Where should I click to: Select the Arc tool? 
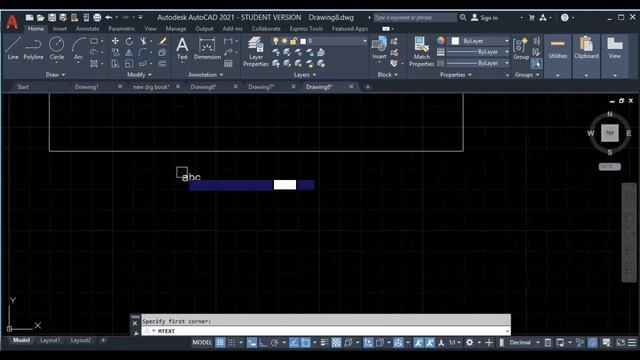click(x=78, y=49)
